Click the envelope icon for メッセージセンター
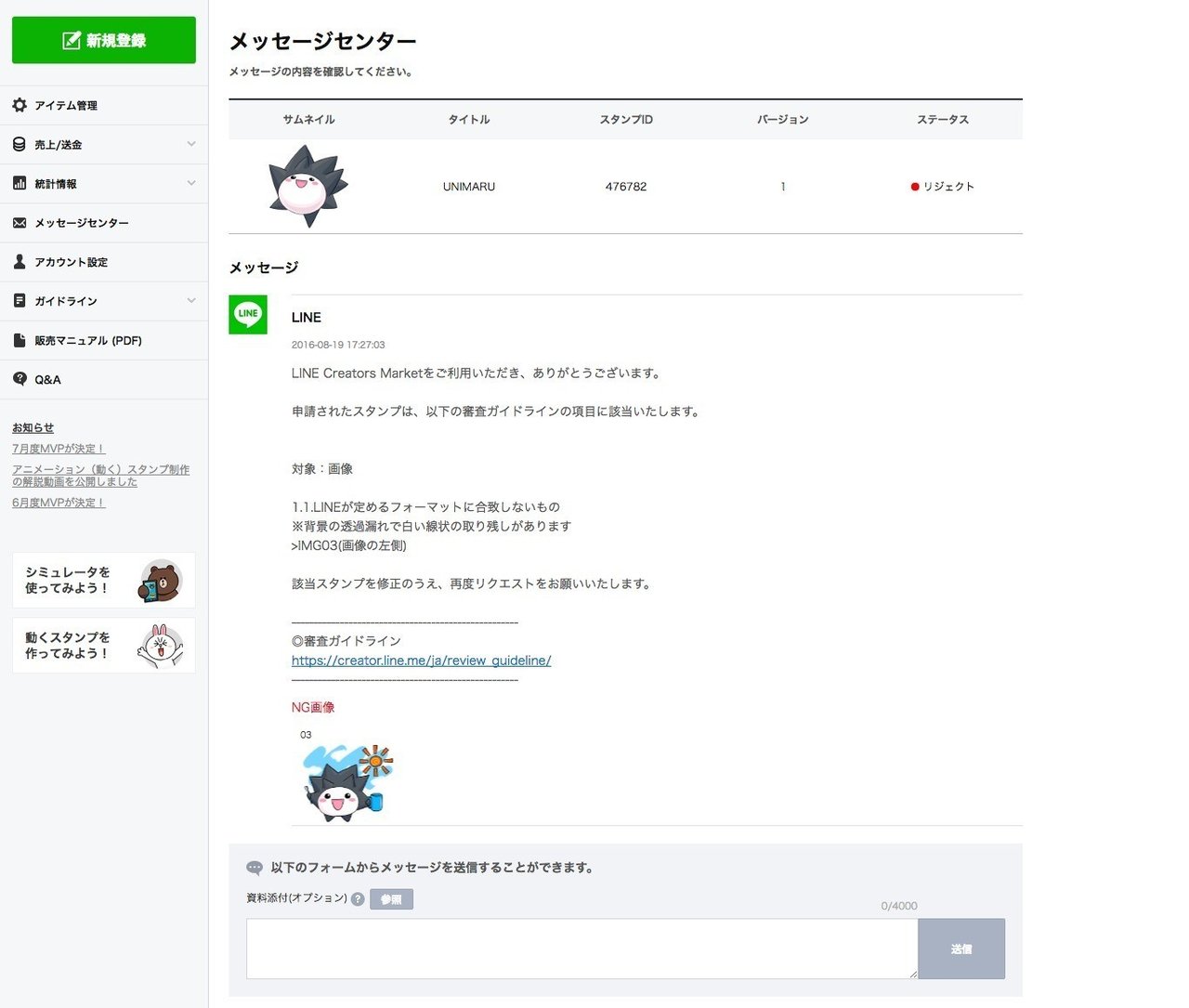The image size is (1189, 1008). [x=19, y=222]
